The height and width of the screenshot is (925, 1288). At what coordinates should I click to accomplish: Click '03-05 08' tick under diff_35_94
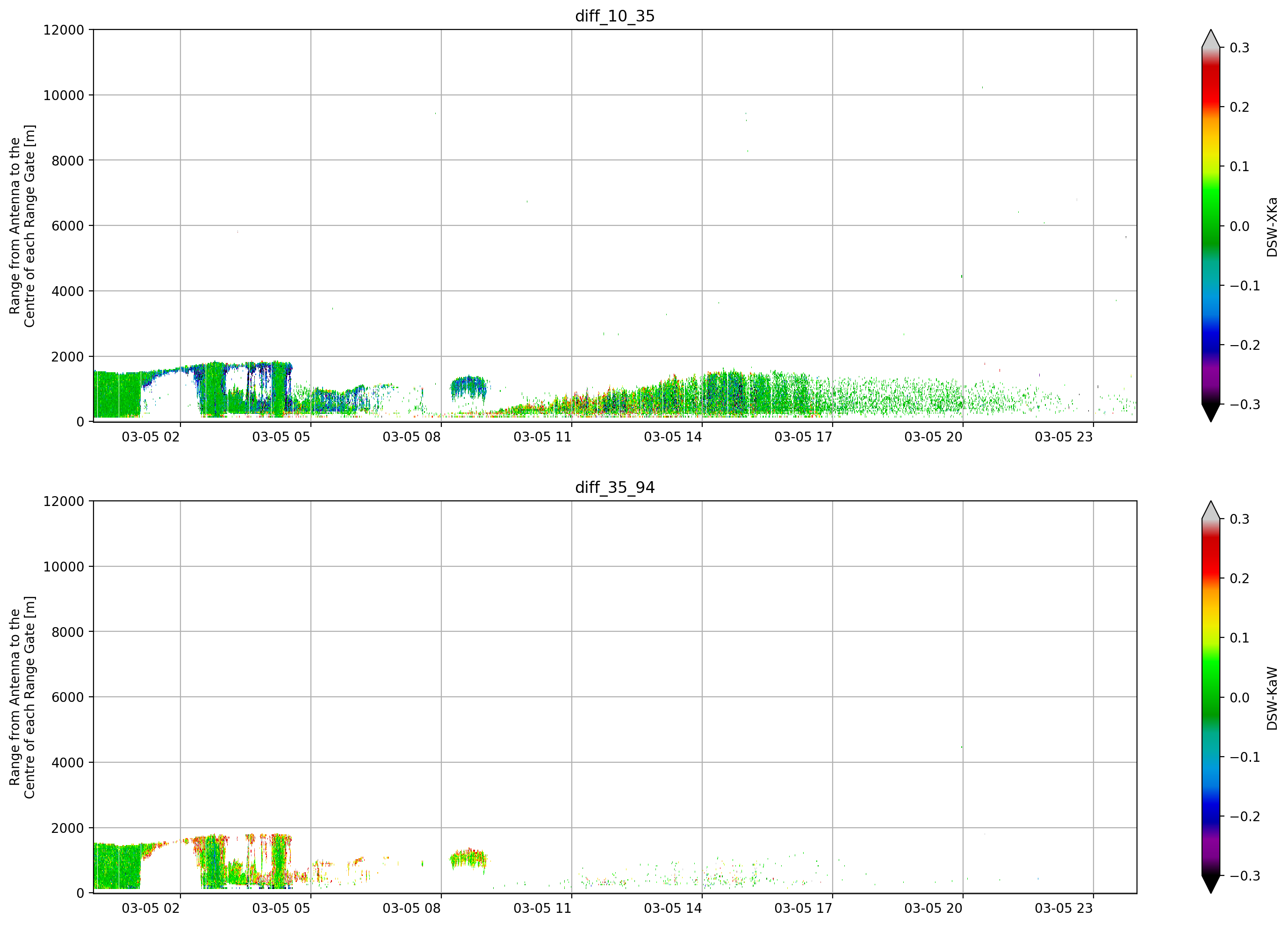412,908
